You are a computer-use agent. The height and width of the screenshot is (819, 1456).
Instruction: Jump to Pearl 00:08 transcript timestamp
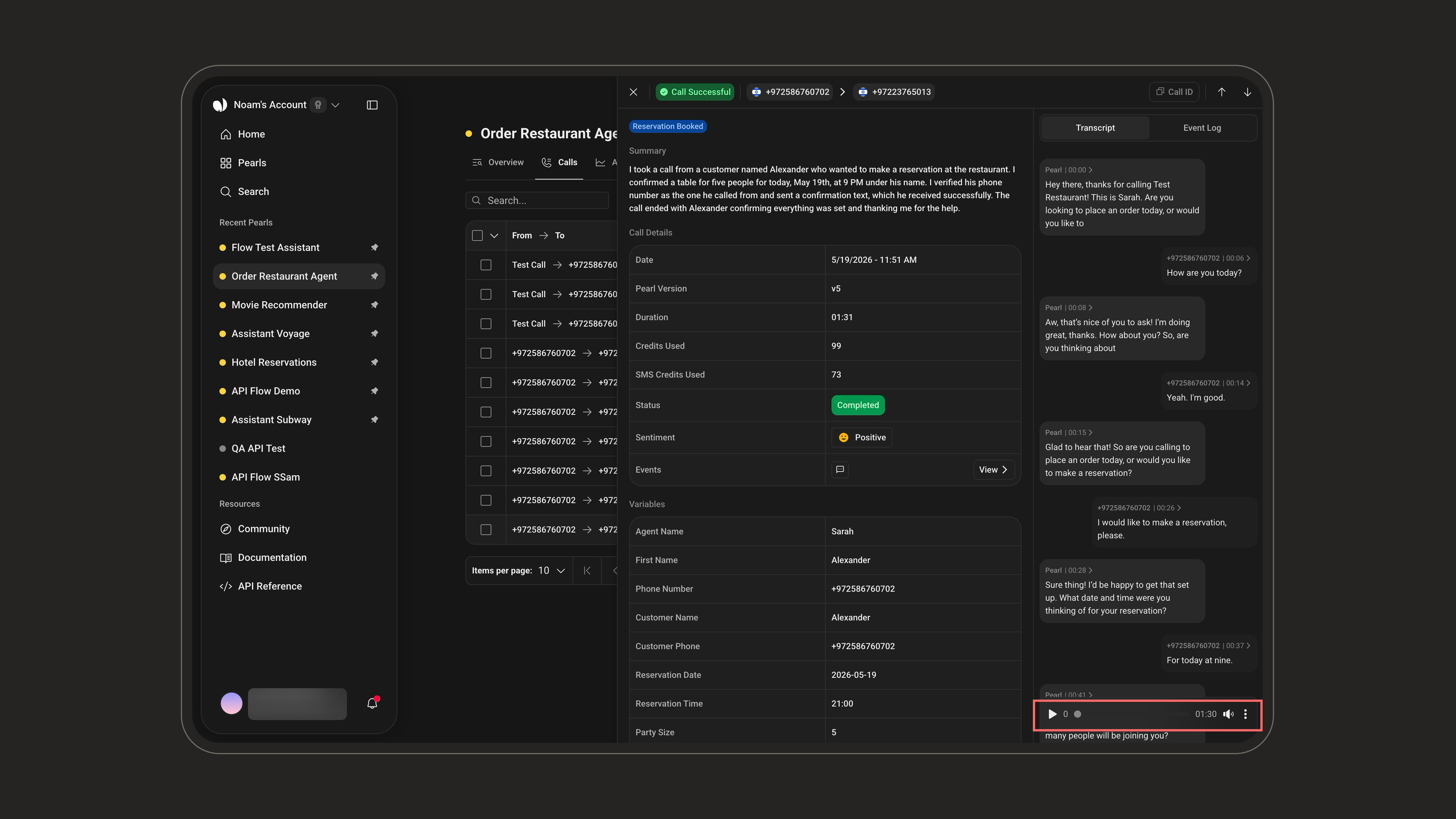tap(1068, 308)
